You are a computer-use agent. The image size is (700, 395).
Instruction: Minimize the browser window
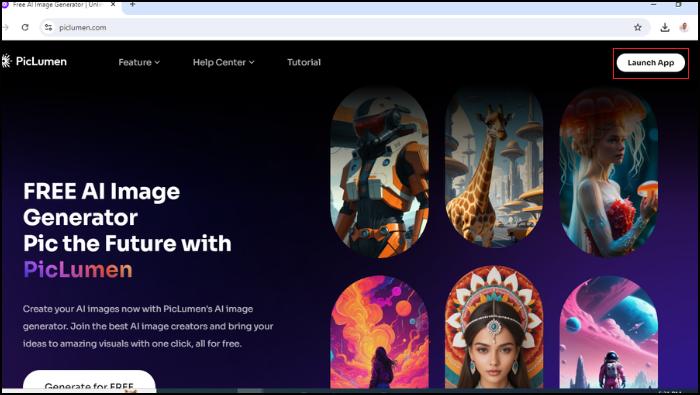click(654, 4)
